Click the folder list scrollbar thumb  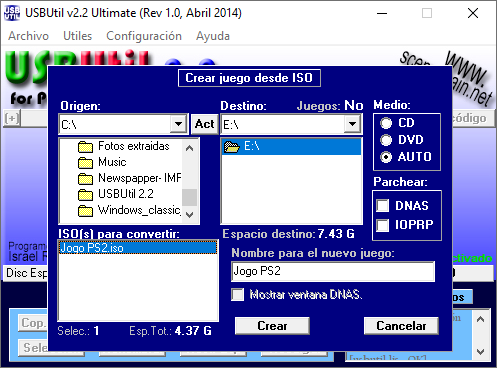189,197
